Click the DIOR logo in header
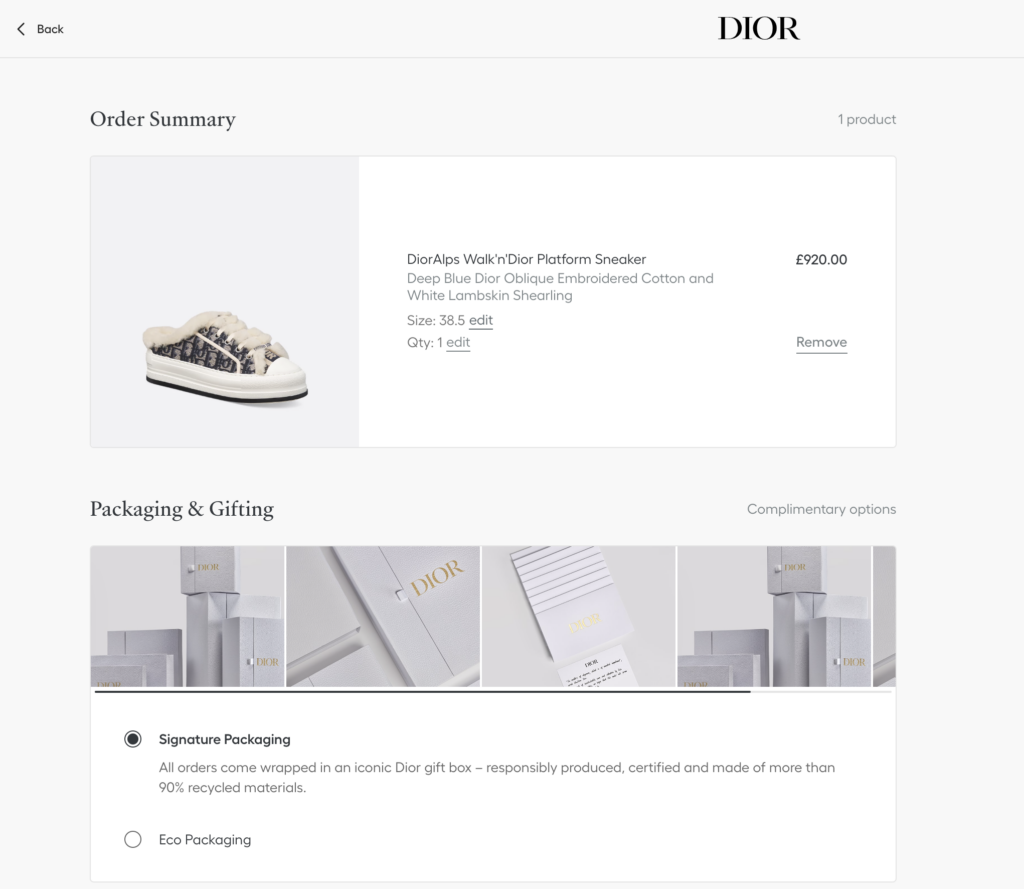The height and width of the screenshot is (889, 1024). (x=758, y=28)
